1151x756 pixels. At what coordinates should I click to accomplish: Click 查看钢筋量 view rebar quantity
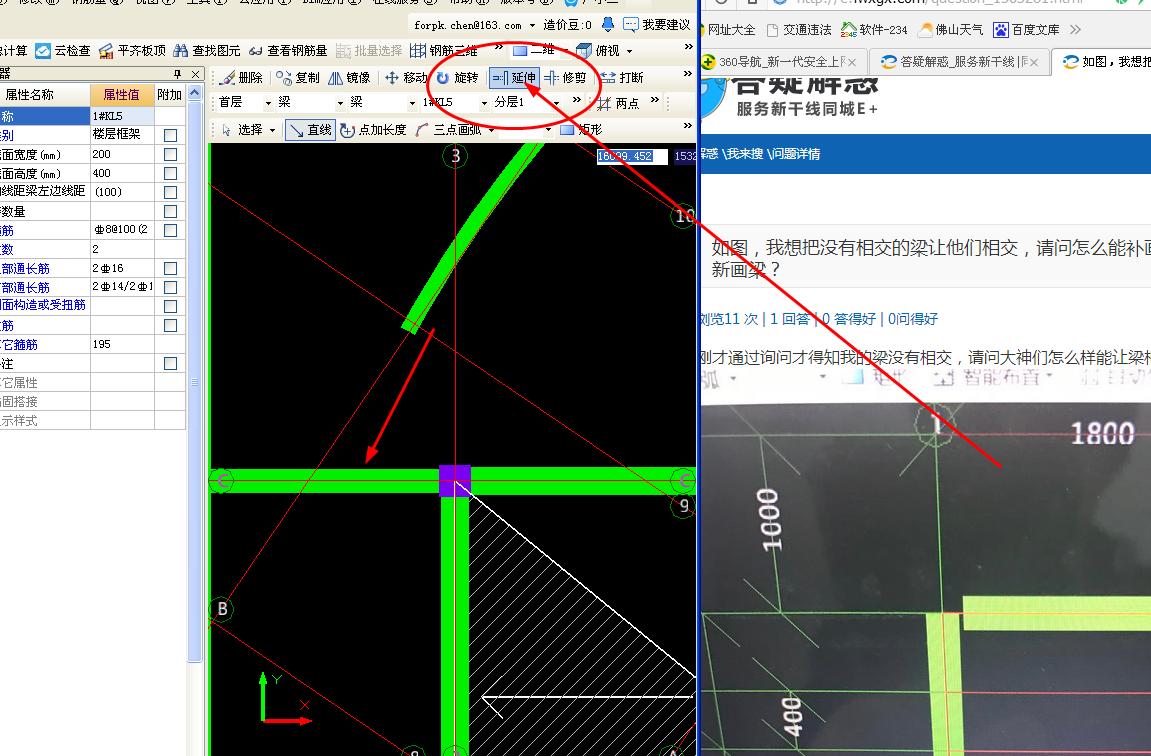(288, 51)
